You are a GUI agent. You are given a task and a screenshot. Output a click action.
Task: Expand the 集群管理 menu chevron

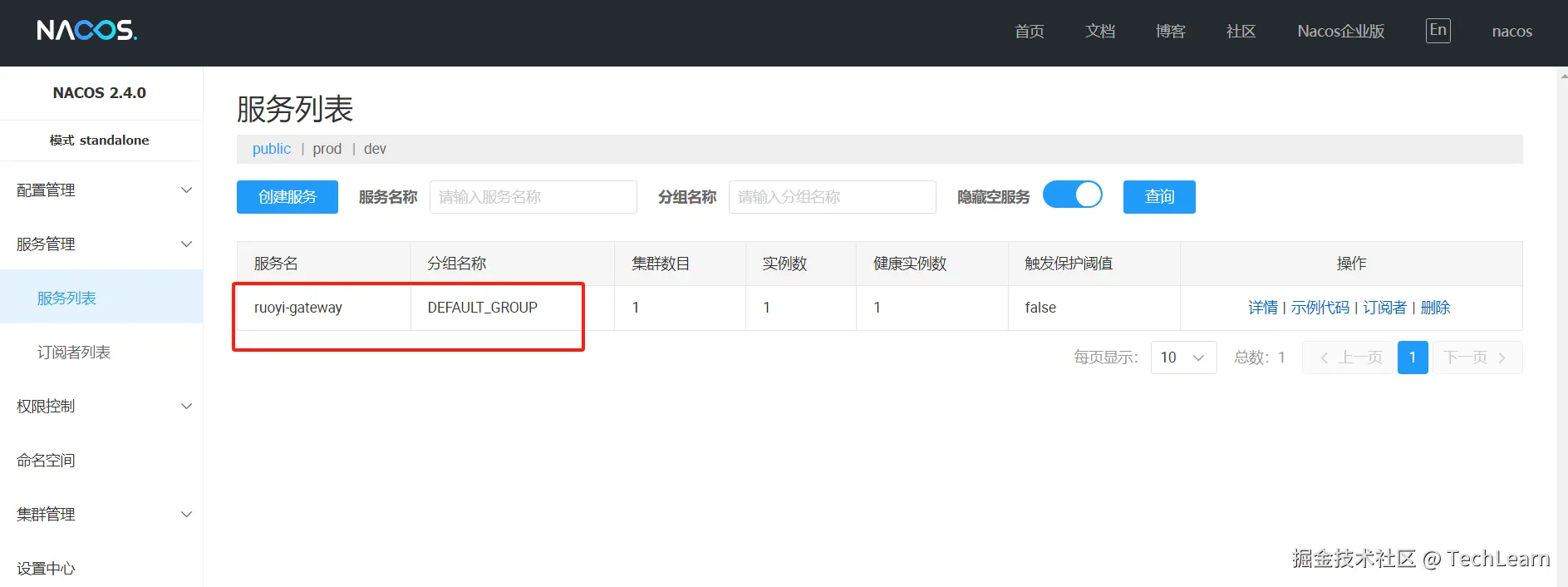(x=187, y=515)
